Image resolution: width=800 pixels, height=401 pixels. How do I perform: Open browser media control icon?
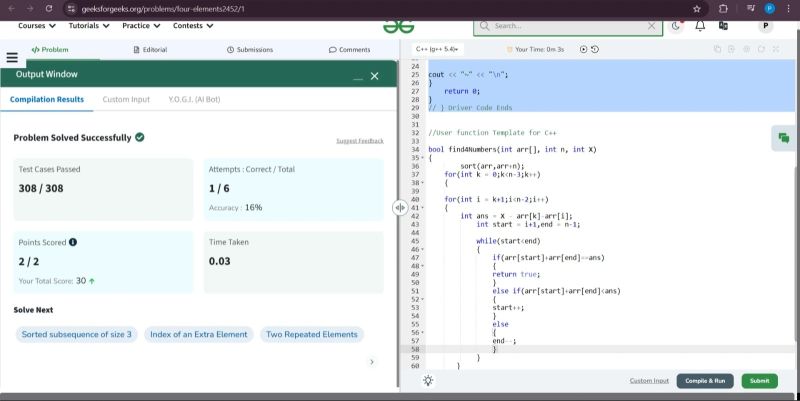750,9
